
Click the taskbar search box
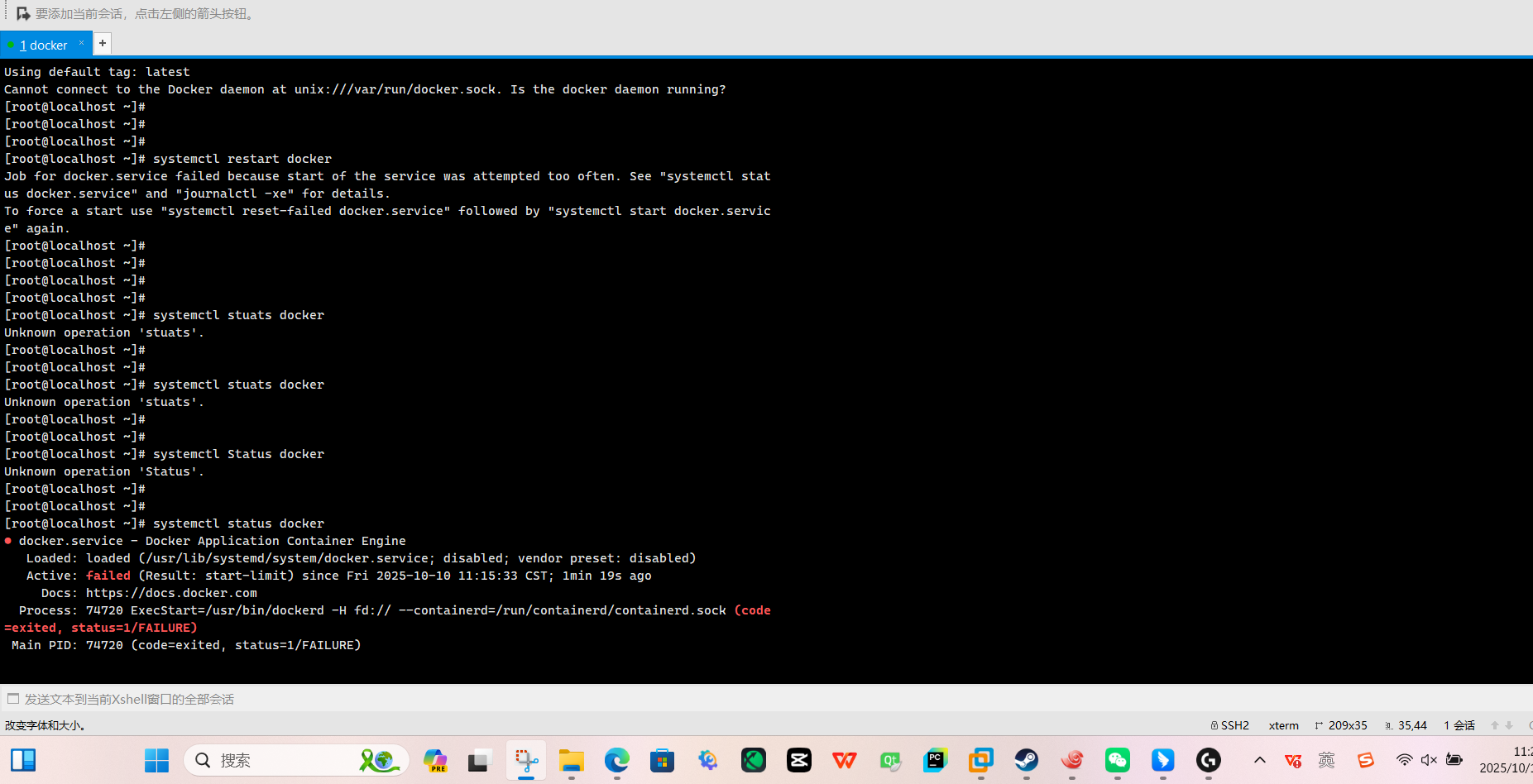tap(296, 760)
